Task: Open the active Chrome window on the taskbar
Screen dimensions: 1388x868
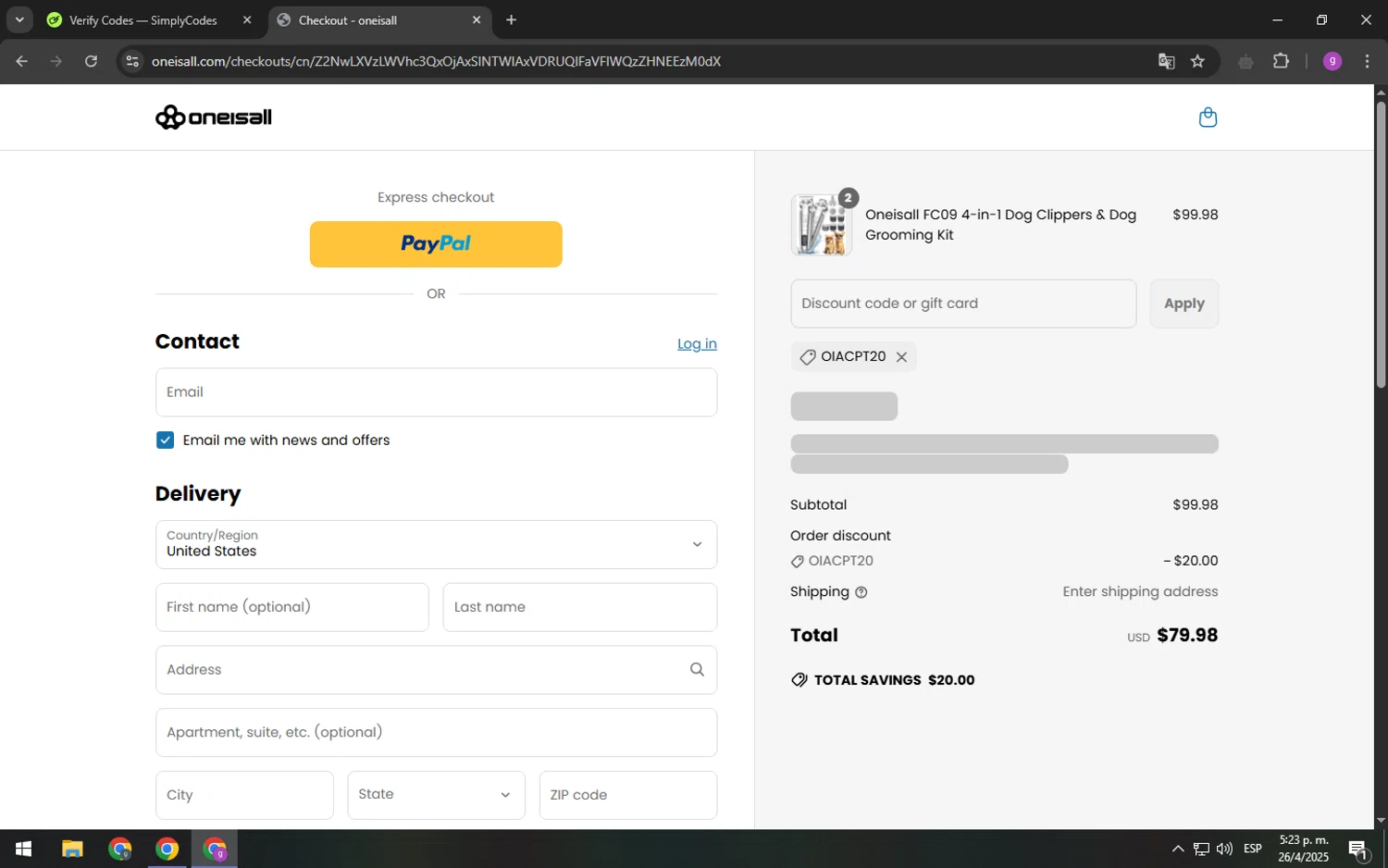Action: point(215,849)
